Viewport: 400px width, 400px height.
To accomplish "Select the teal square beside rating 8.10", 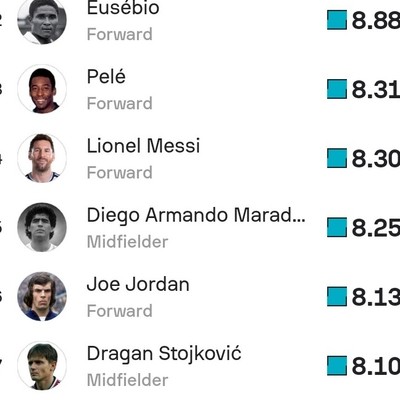I will 337,366.
